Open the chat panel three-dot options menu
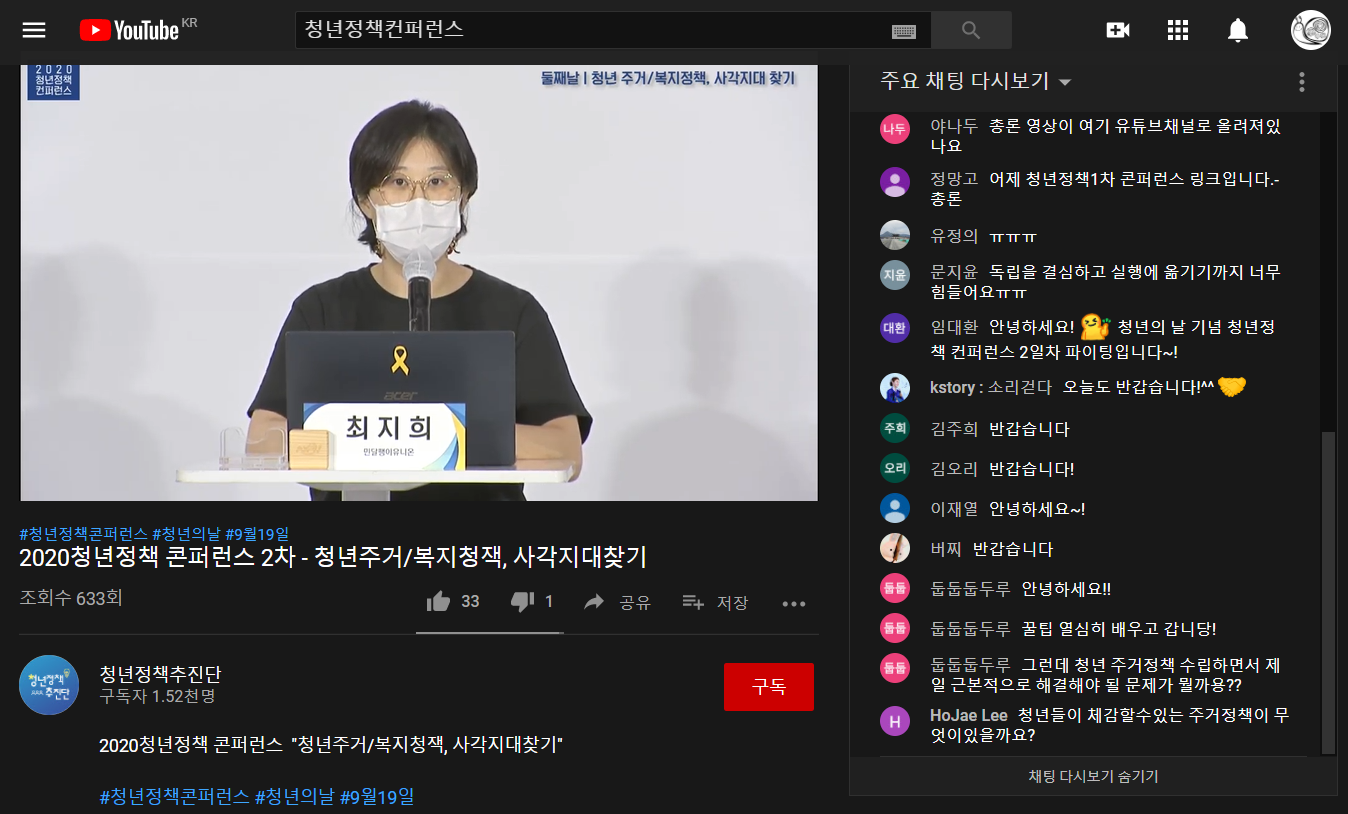The width and height of the screenshot is (1348, 814). tap(1301, 82)
